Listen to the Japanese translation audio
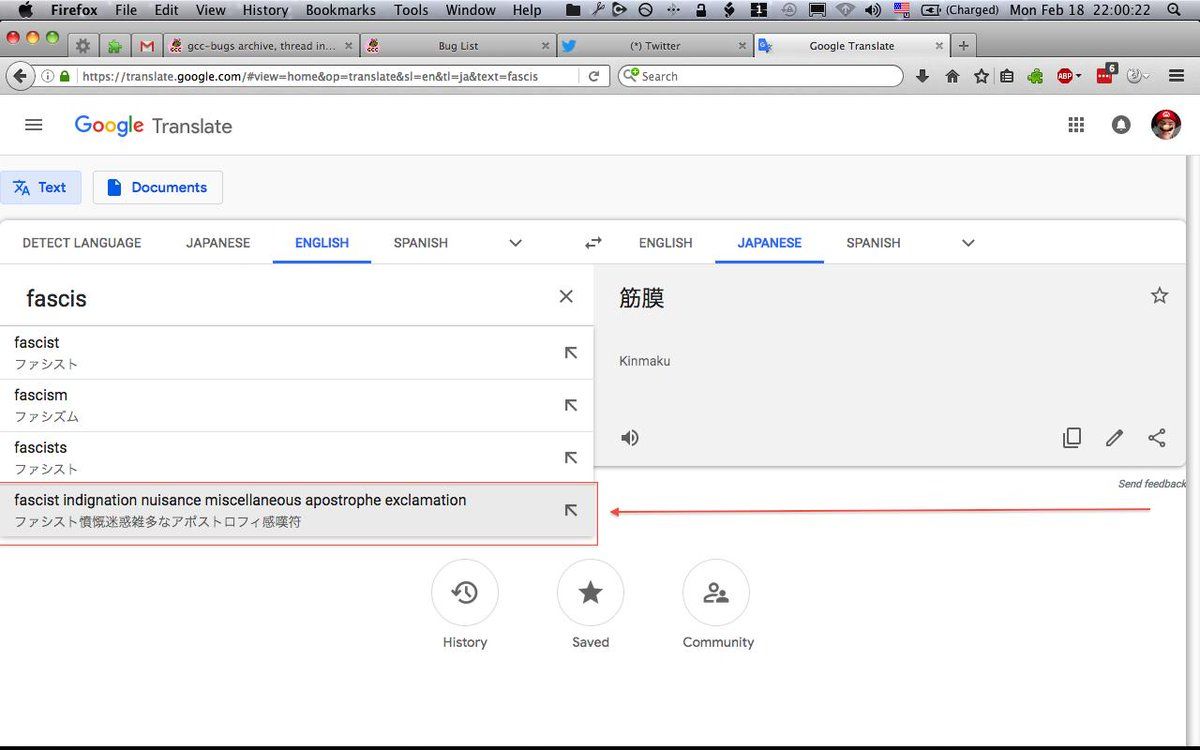This screenshot has height=750, width=1200. [x=630, y=438]
